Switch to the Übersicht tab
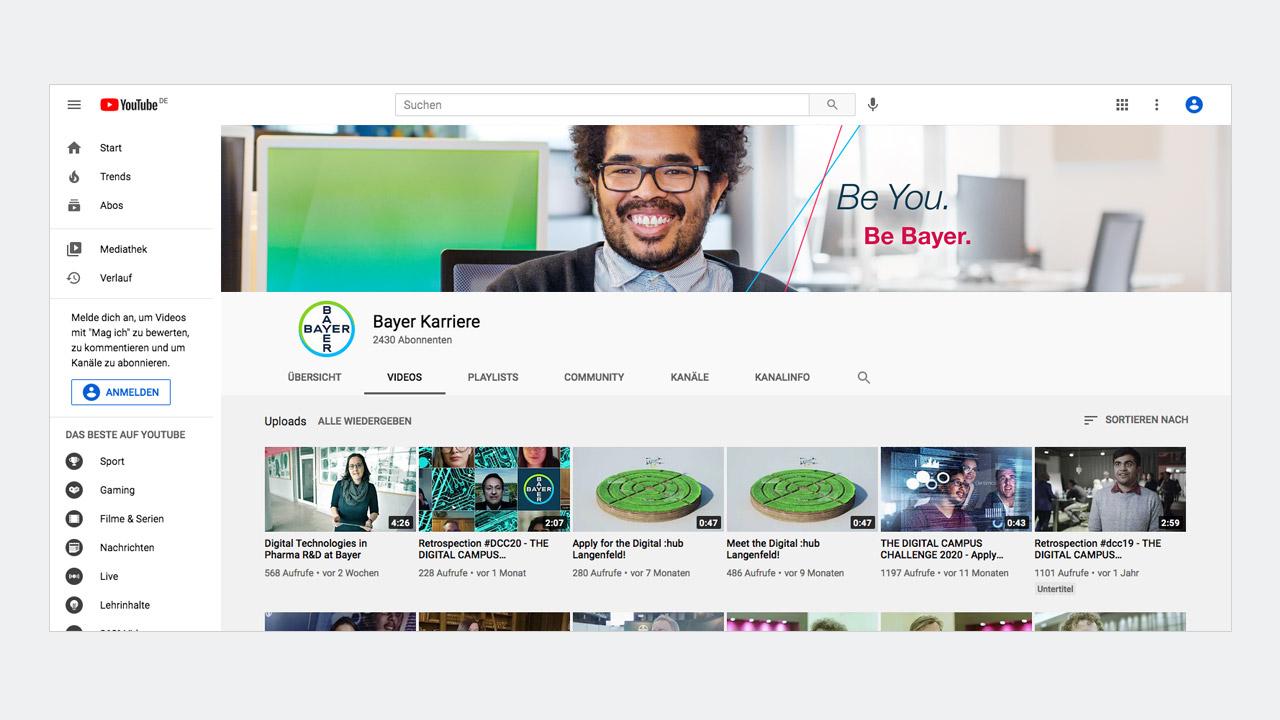 tap(314, 378)
